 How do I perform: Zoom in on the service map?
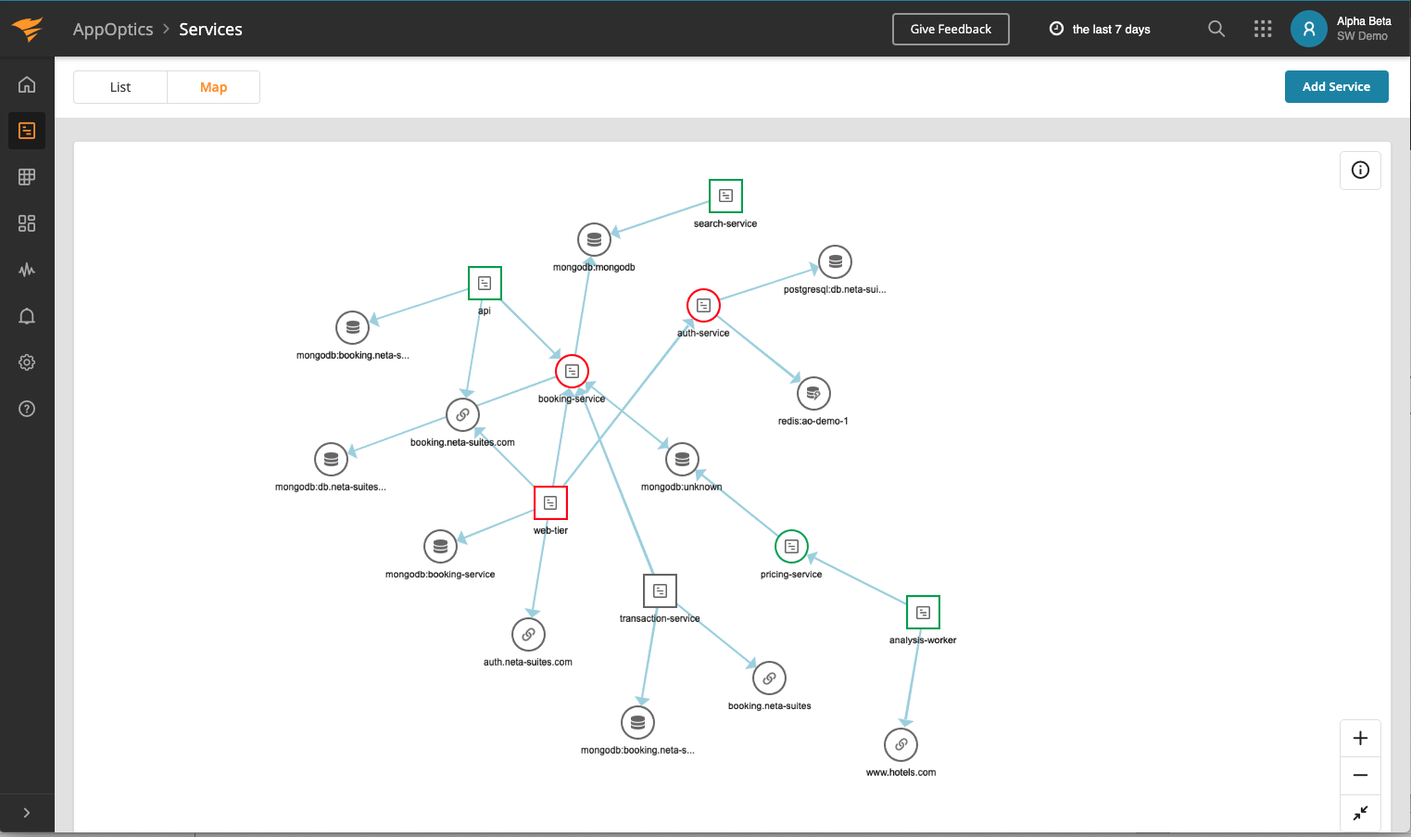[x=1360, y=737]
